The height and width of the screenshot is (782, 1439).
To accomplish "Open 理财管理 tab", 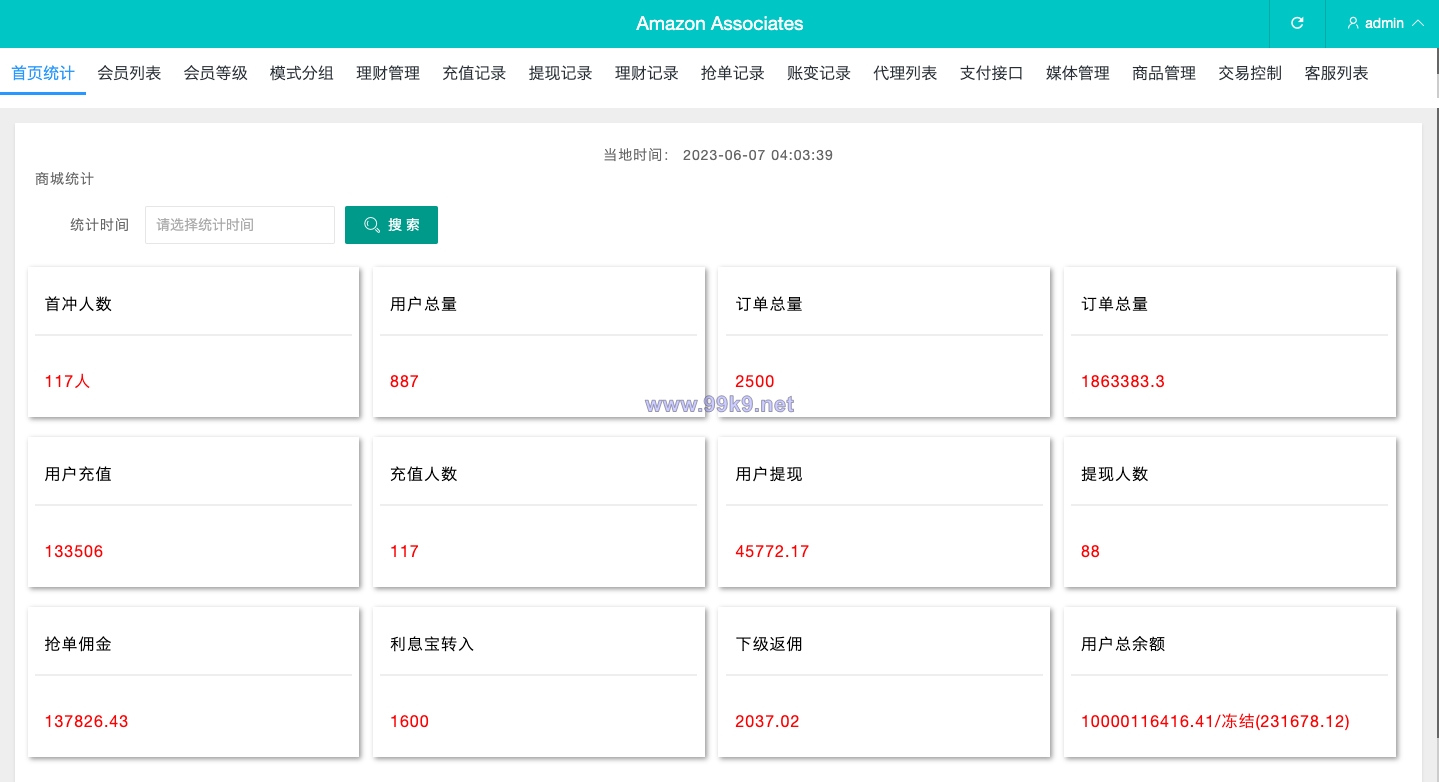I will 388,73.
